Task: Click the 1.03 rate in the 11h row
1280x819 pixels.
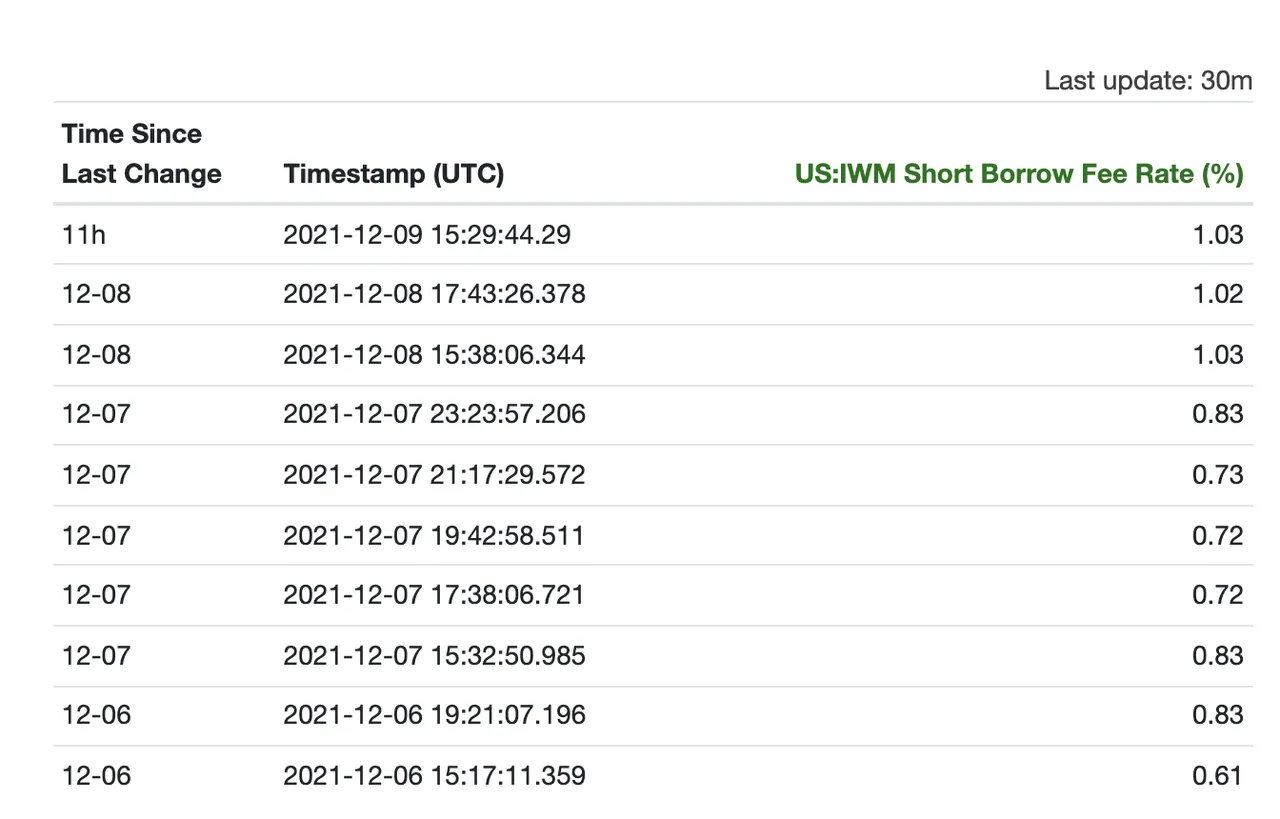Action: pos(1218,234)
